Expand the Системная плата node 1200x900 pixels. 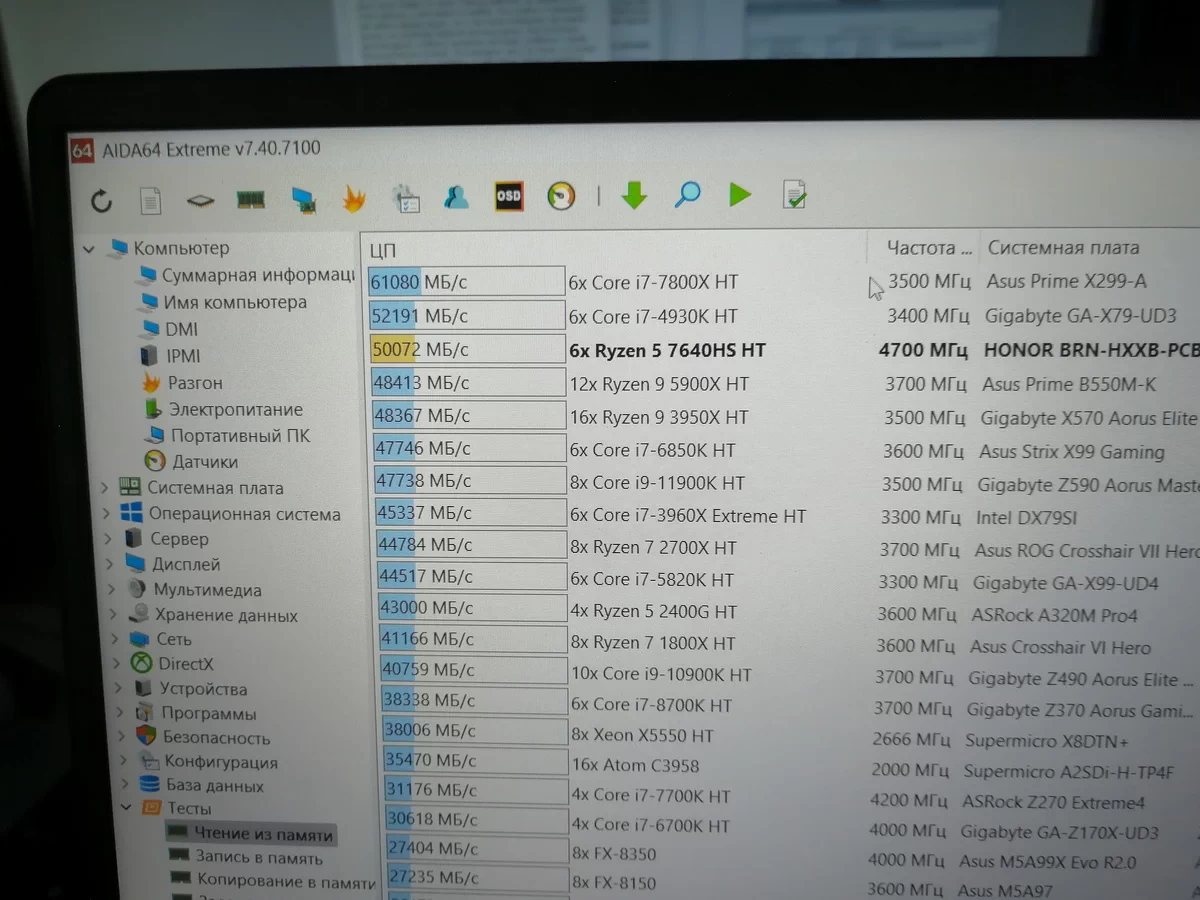[x=105, y=488]
